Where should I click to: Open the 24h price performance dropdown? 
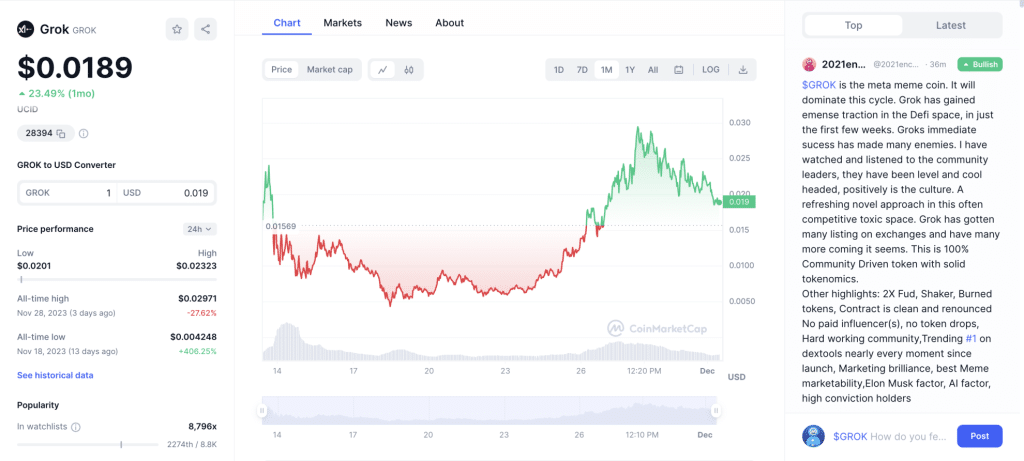(x=200, y=229)
